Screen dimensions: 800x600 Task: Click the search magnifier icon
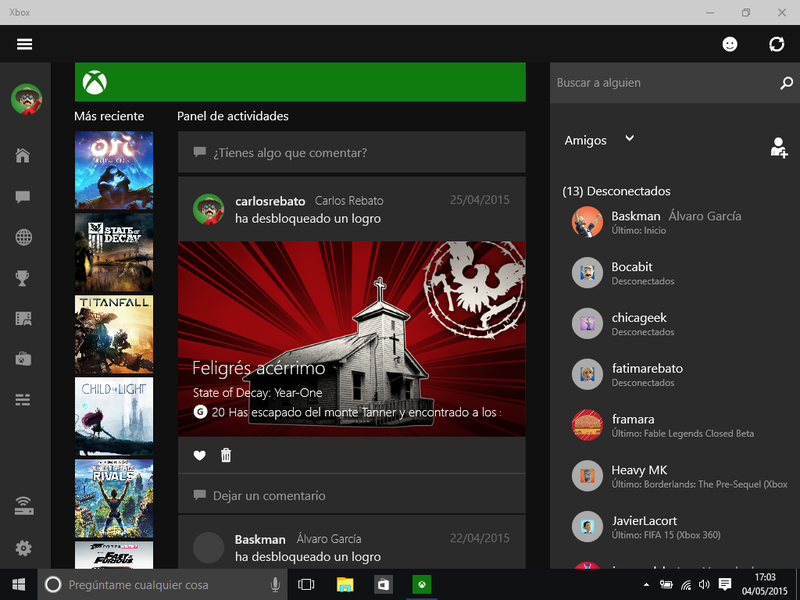[786, 83]
